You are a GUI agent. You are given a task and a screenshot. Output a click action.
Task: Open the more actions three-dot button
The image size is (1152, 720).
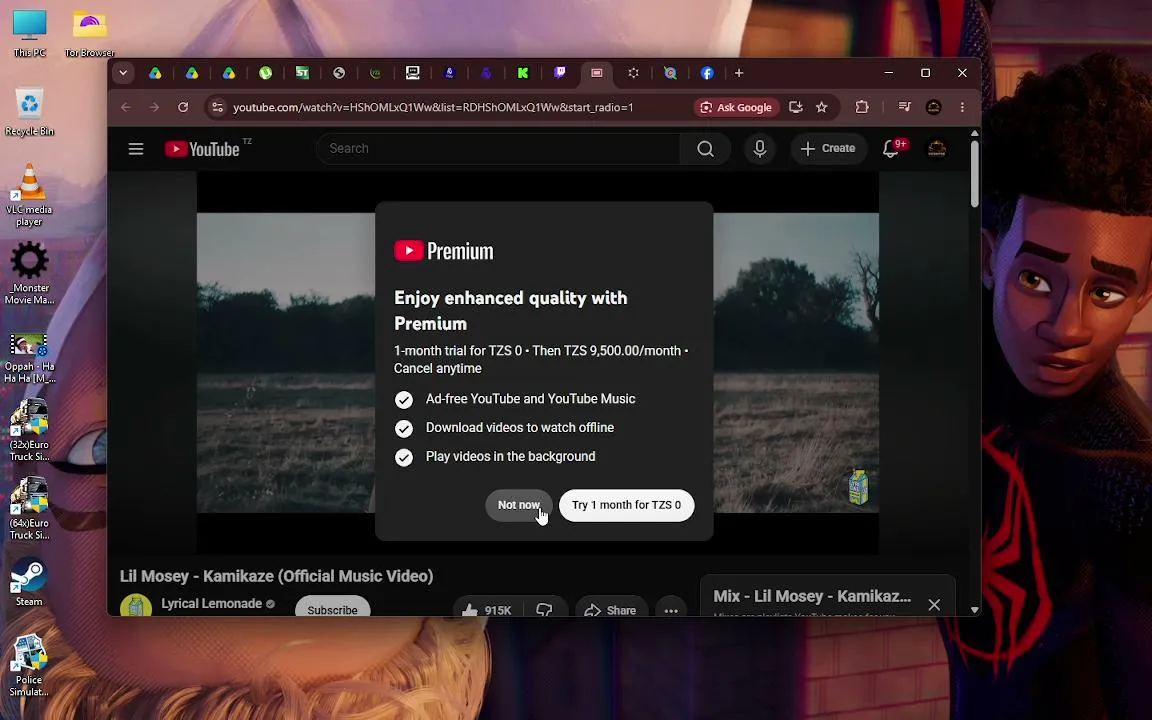point(671,611)
